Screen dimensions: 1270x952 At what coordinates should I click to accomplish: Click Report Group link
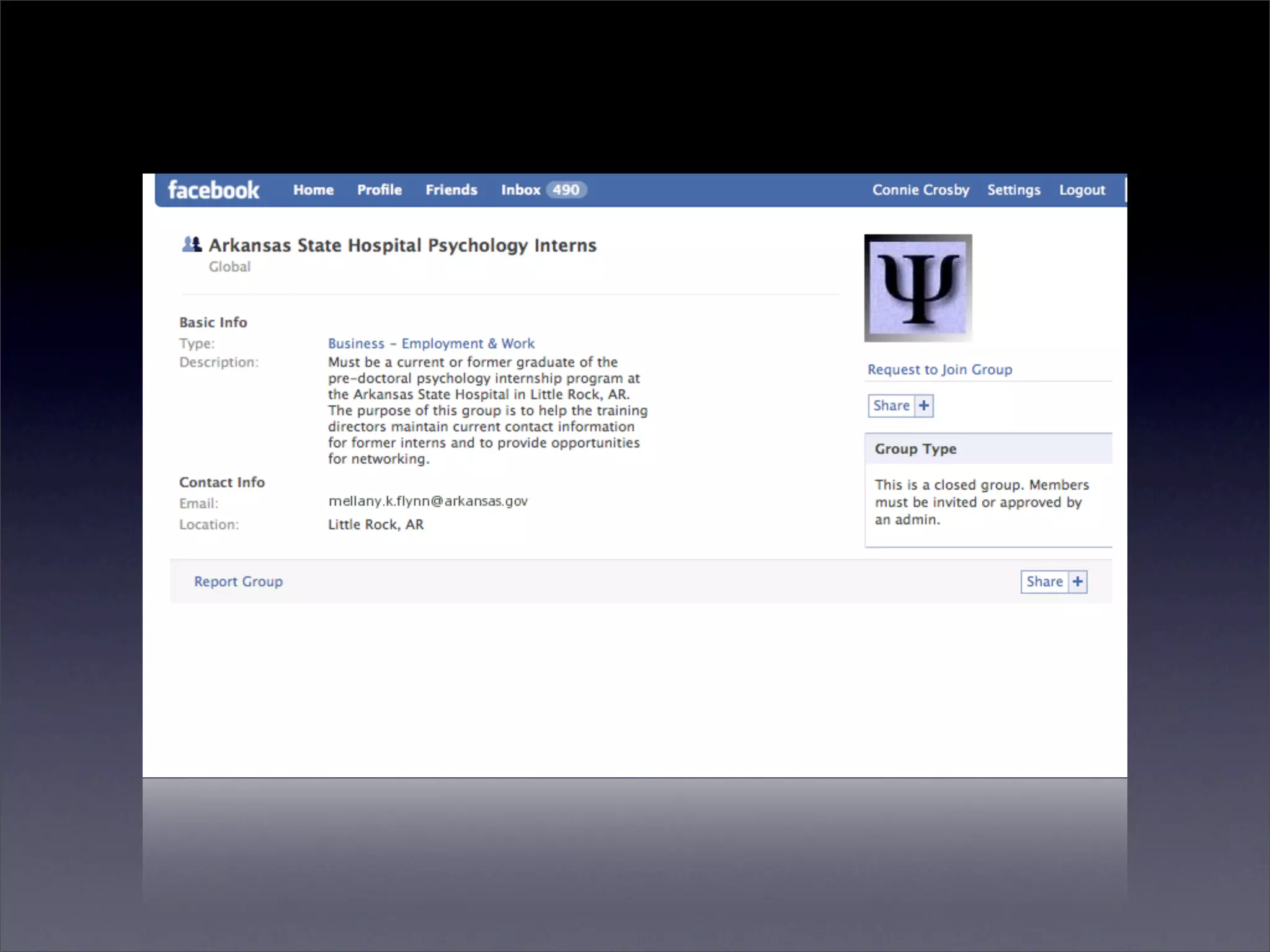coord(238,582)
